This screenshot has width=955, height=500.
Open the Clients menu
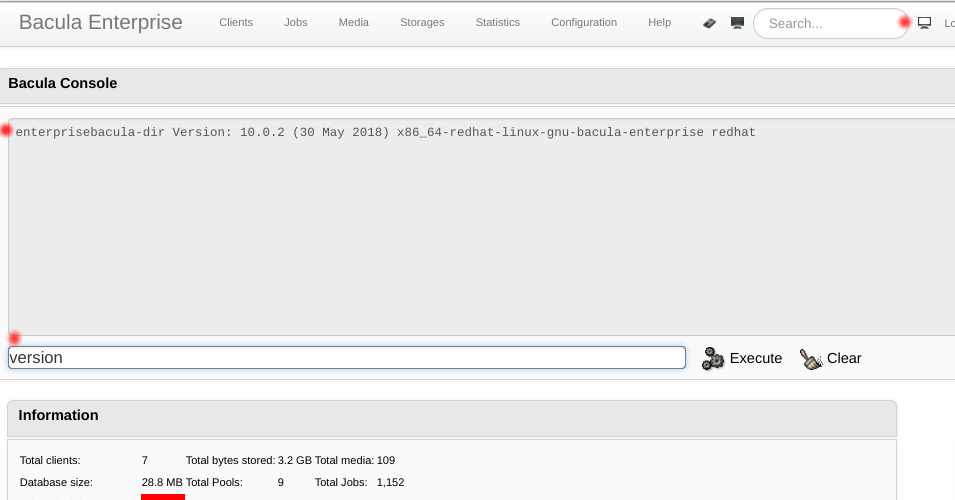(x=236, y=23)
